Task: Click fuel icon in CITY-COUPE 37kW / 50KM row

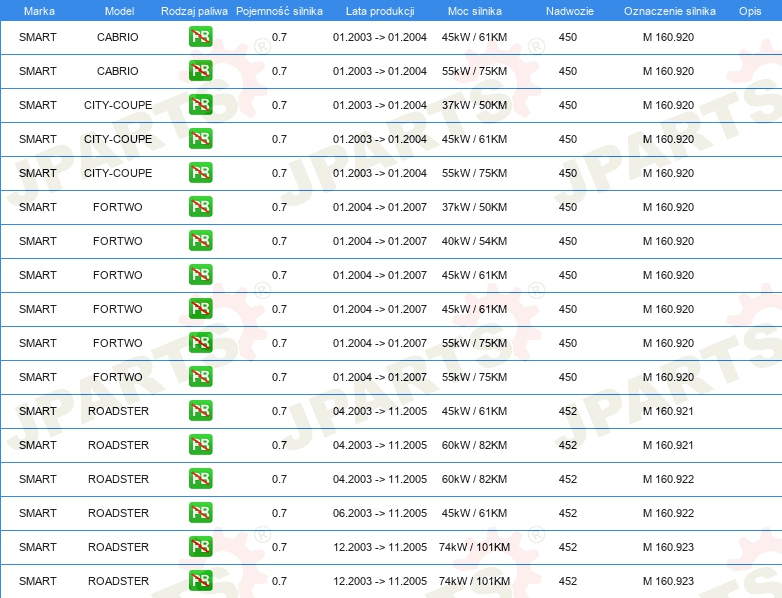Action: tap(200, 106)
